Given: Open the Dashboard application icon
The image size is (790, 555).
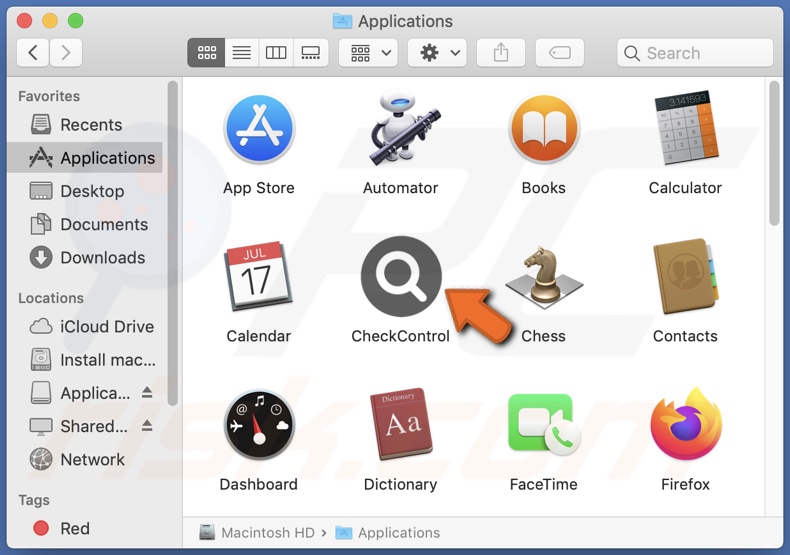Looking at the screenshot, I should click(259, 425).
